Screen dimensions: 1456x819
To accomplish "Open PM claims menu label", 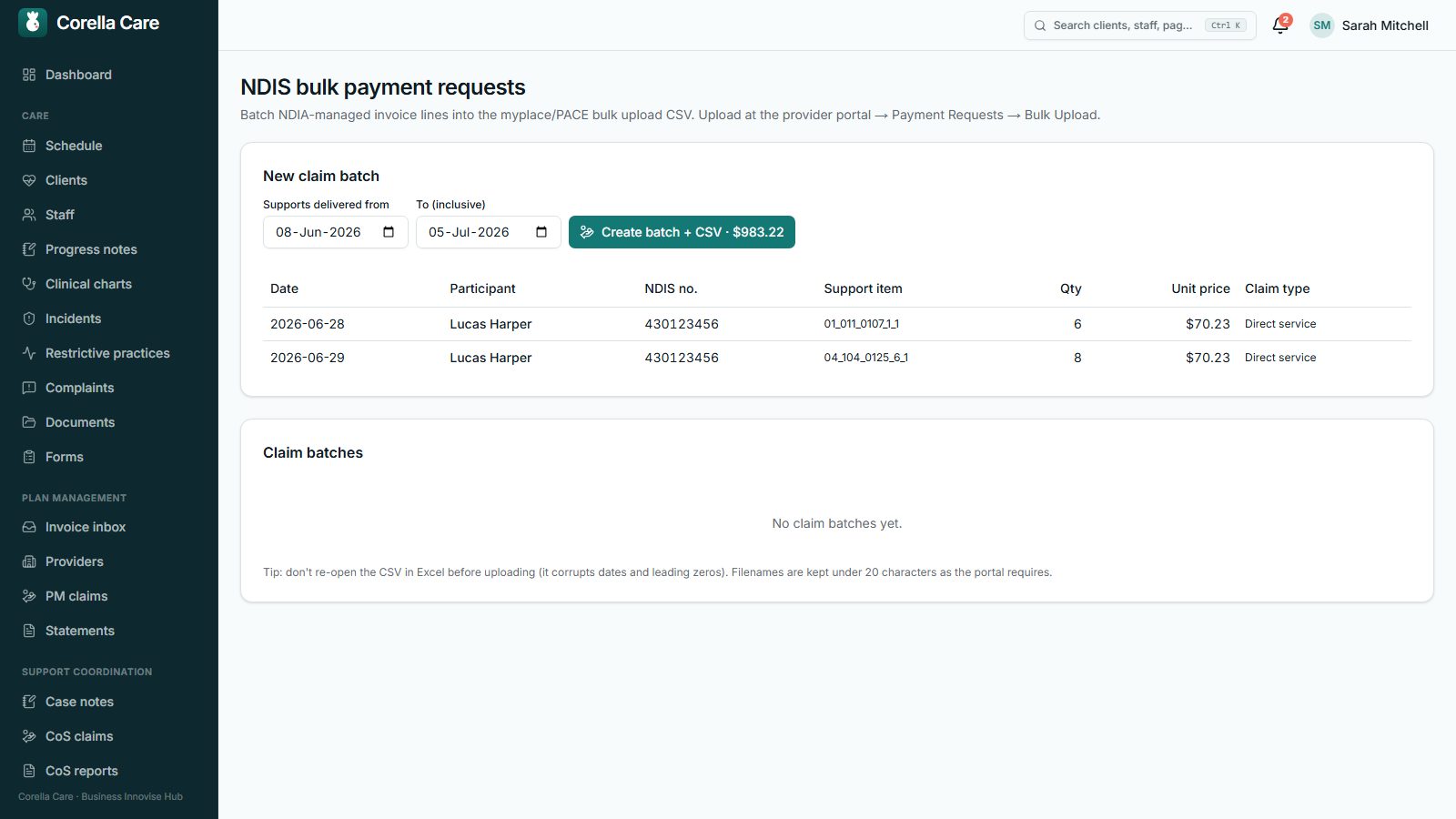I will [x=76, y=596].
